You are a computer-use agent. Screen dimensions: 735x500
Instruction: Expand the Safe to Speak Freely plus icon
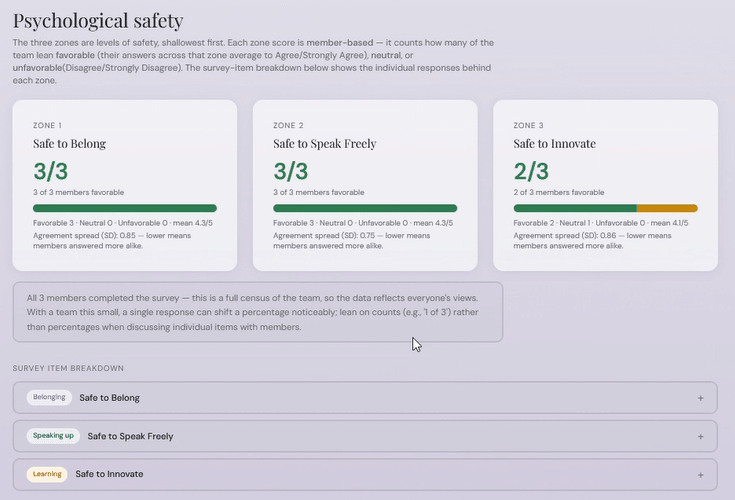coord(700,437)
